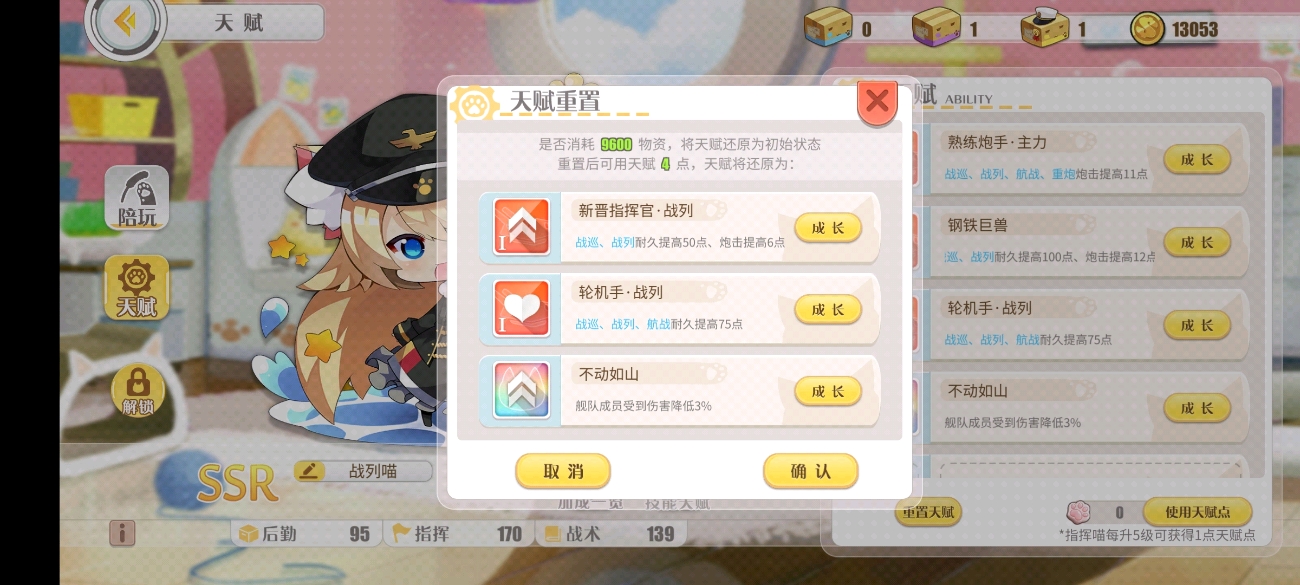Click 成长 for 不动如山 in dialog
This screenshot has width=1300, height=585.
click(828, 391)
